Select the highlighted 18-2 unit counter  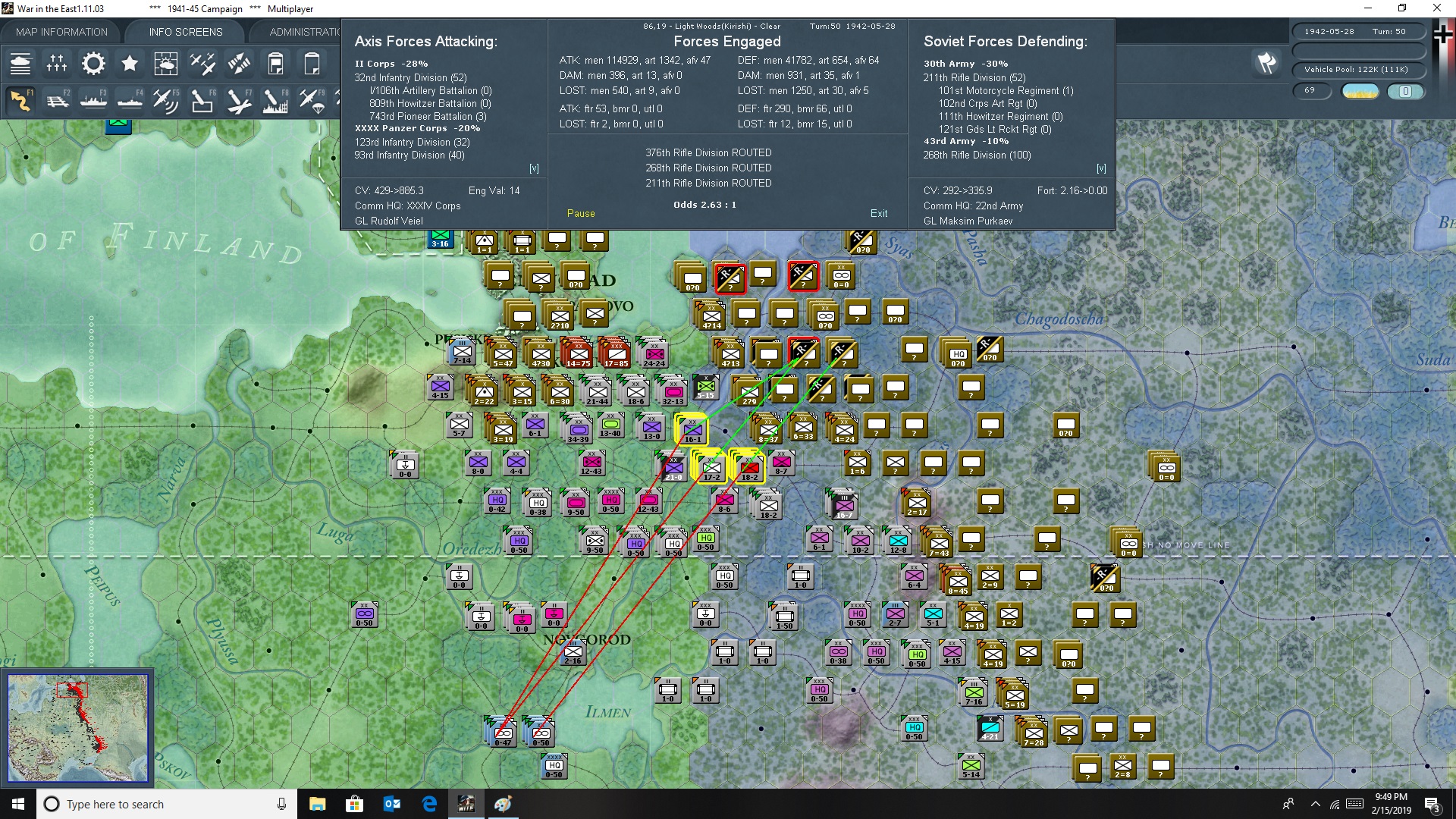coord(748,467)
